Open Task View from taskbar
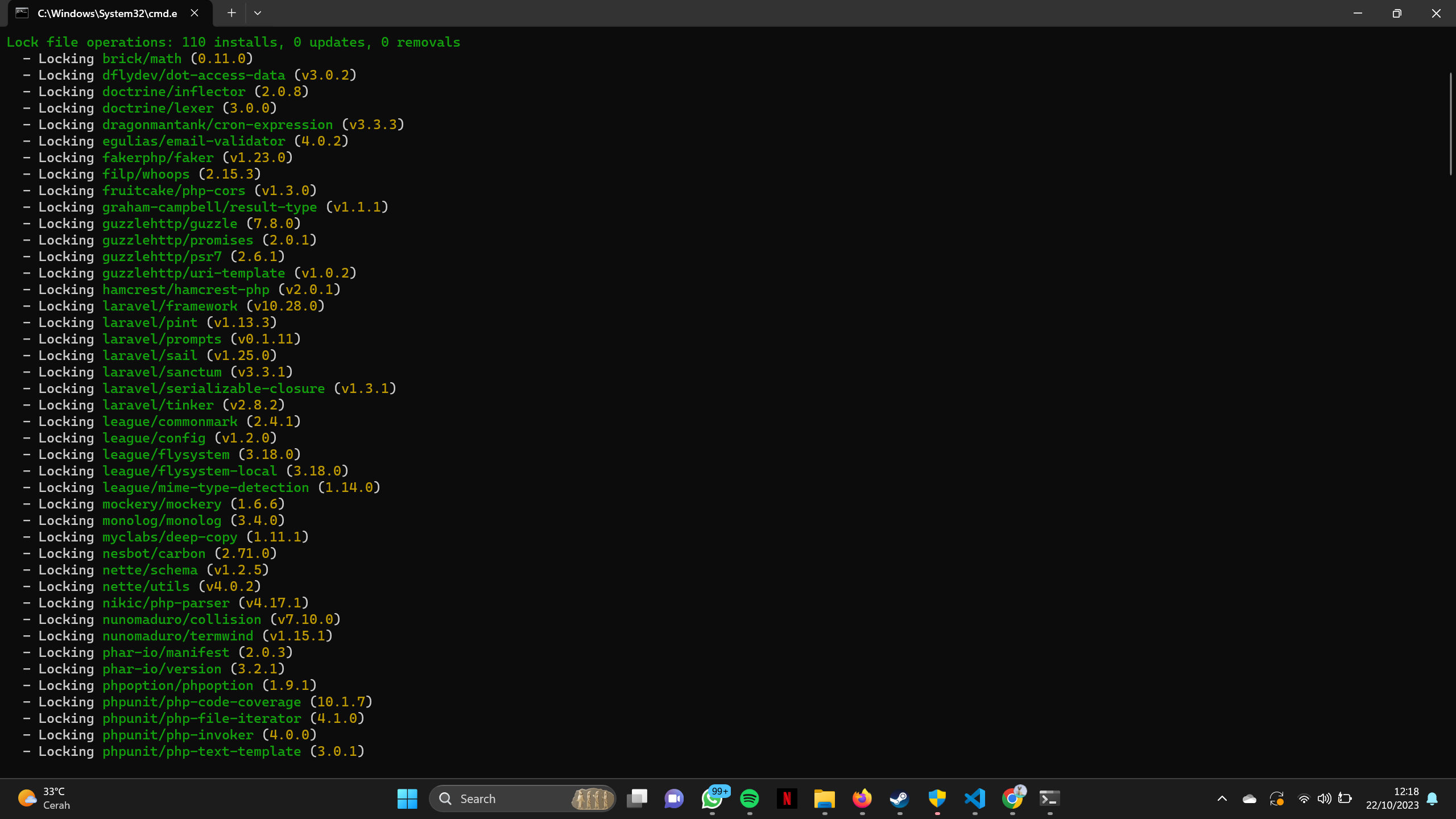Screen dimensions: 1456x819 (x=637, y=799)
